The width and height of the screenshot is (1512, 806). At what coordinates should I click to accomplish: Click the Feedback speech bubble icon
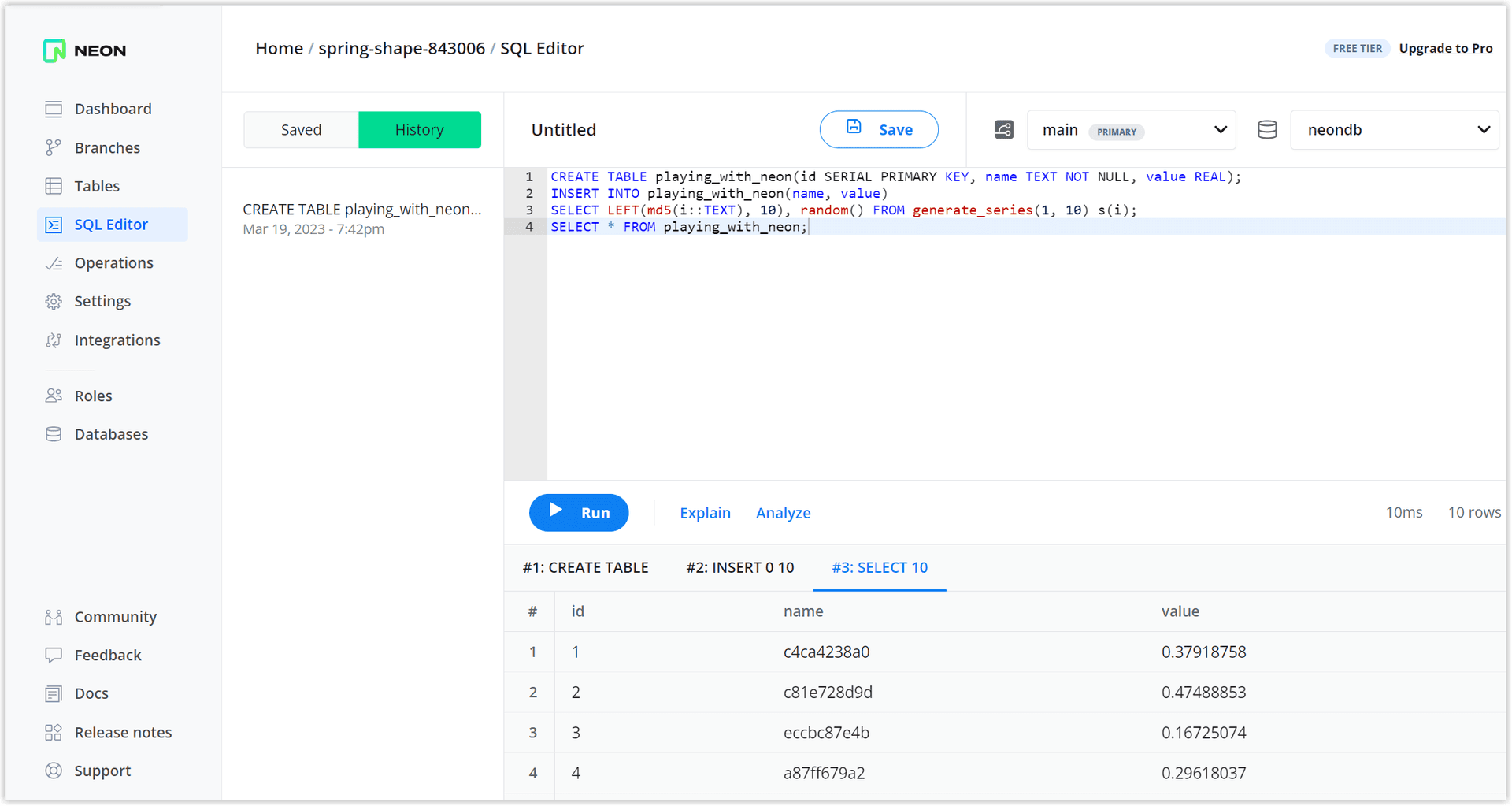pos(54,656)
